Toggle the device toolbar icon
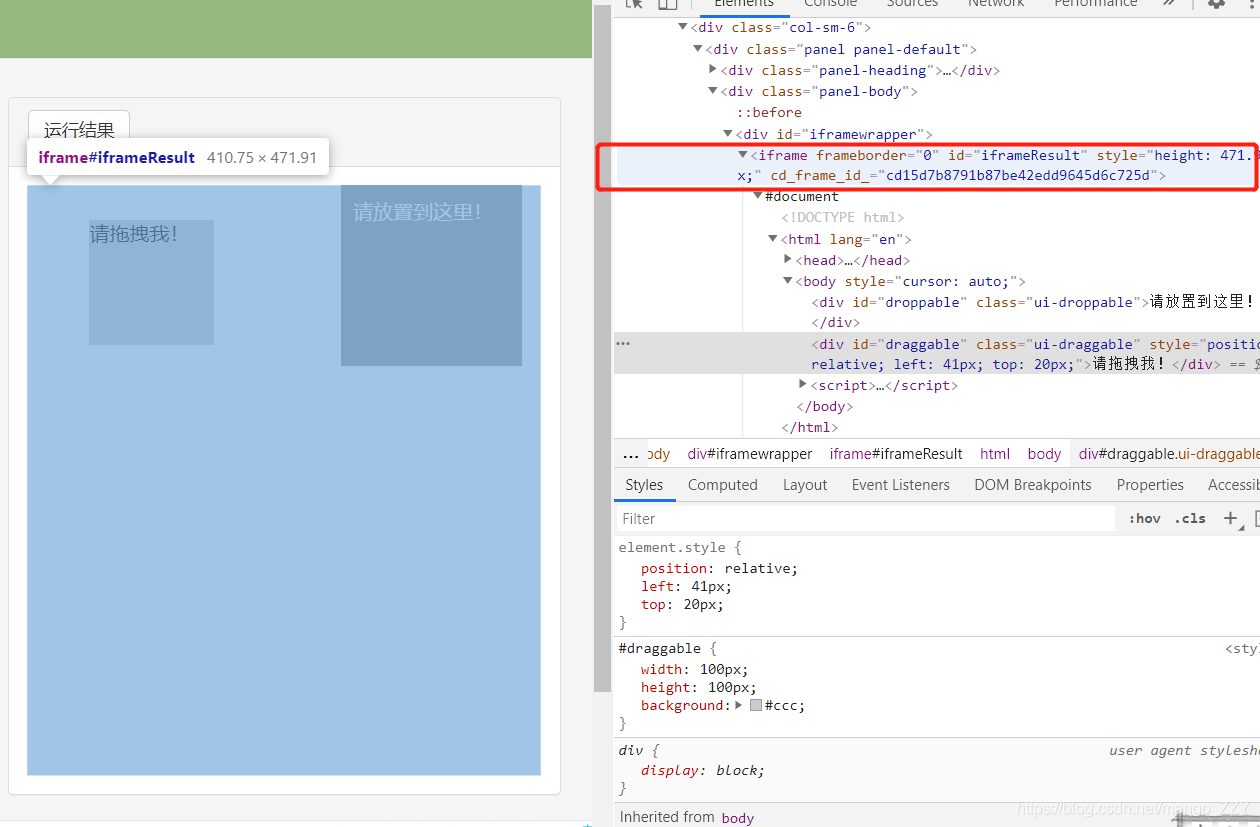The height and width of the screenshot is (827, 1260). click(x=667, y=3)
